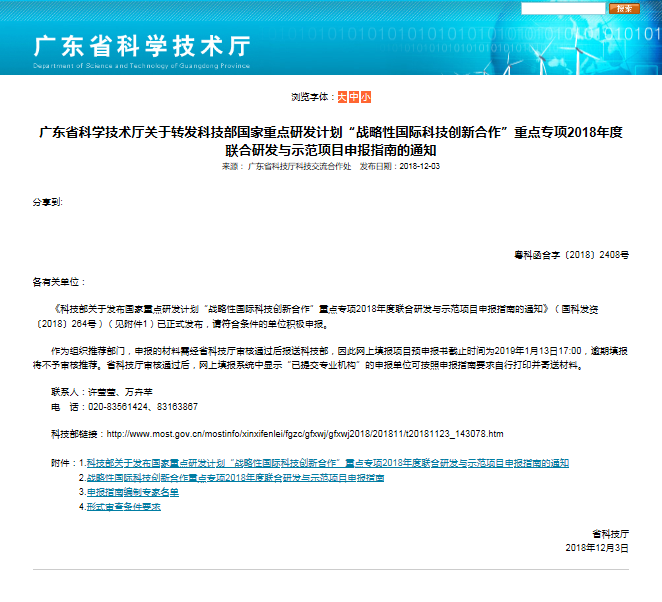Click the phone number 020-83561424
The width and height of the screenshot is (662, 602).
coord(118,407)
